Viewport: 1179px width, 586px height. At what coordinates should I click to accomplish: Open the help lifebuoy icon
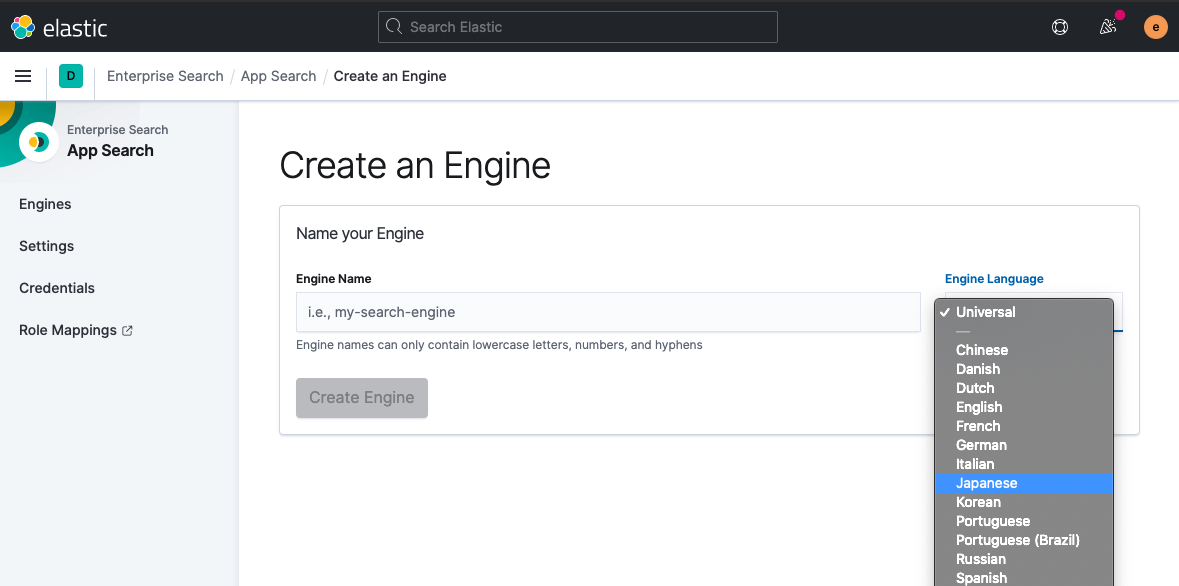(1059, 27)
